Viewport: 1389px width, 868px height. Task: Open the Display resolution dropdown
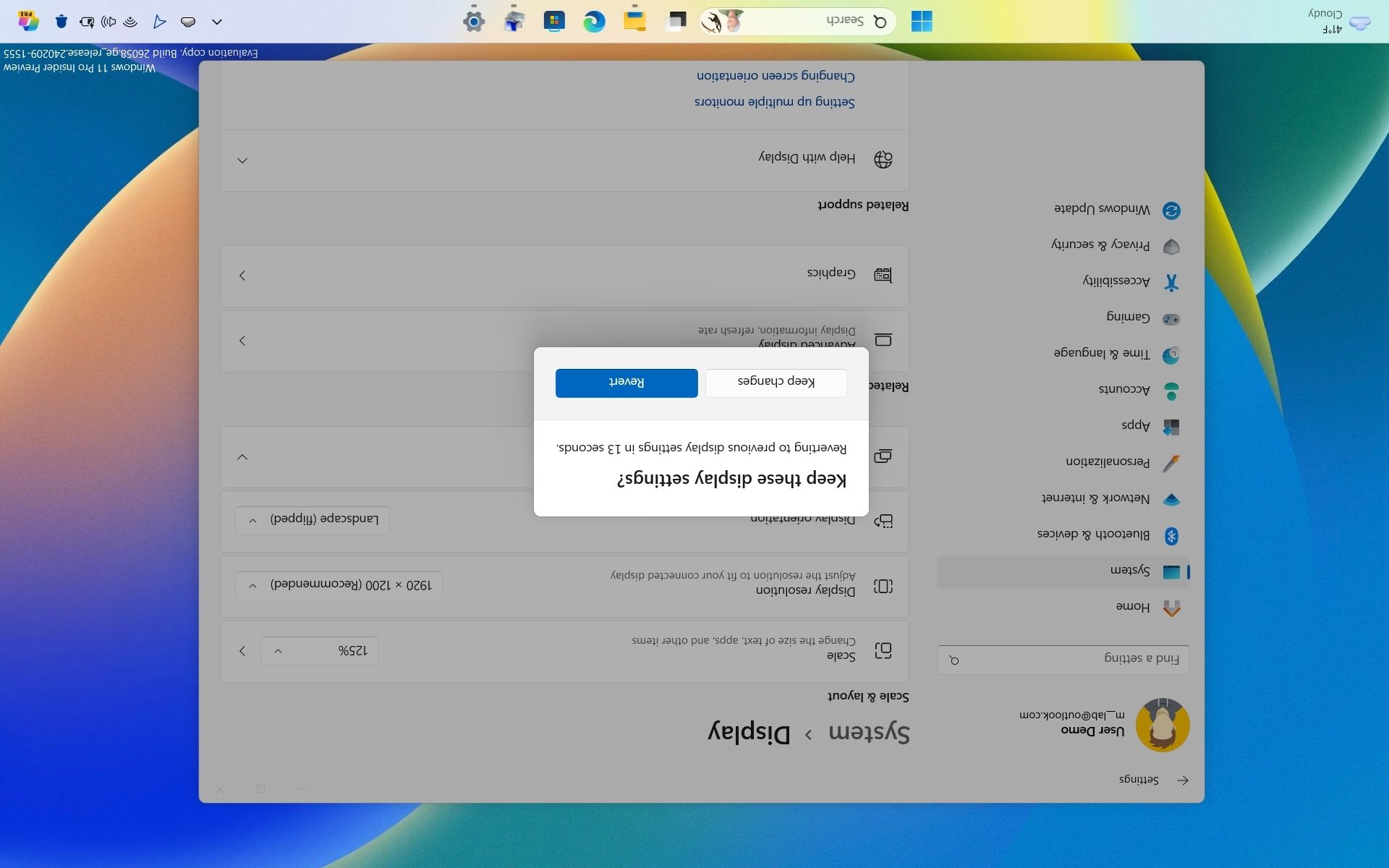[338, 586]
